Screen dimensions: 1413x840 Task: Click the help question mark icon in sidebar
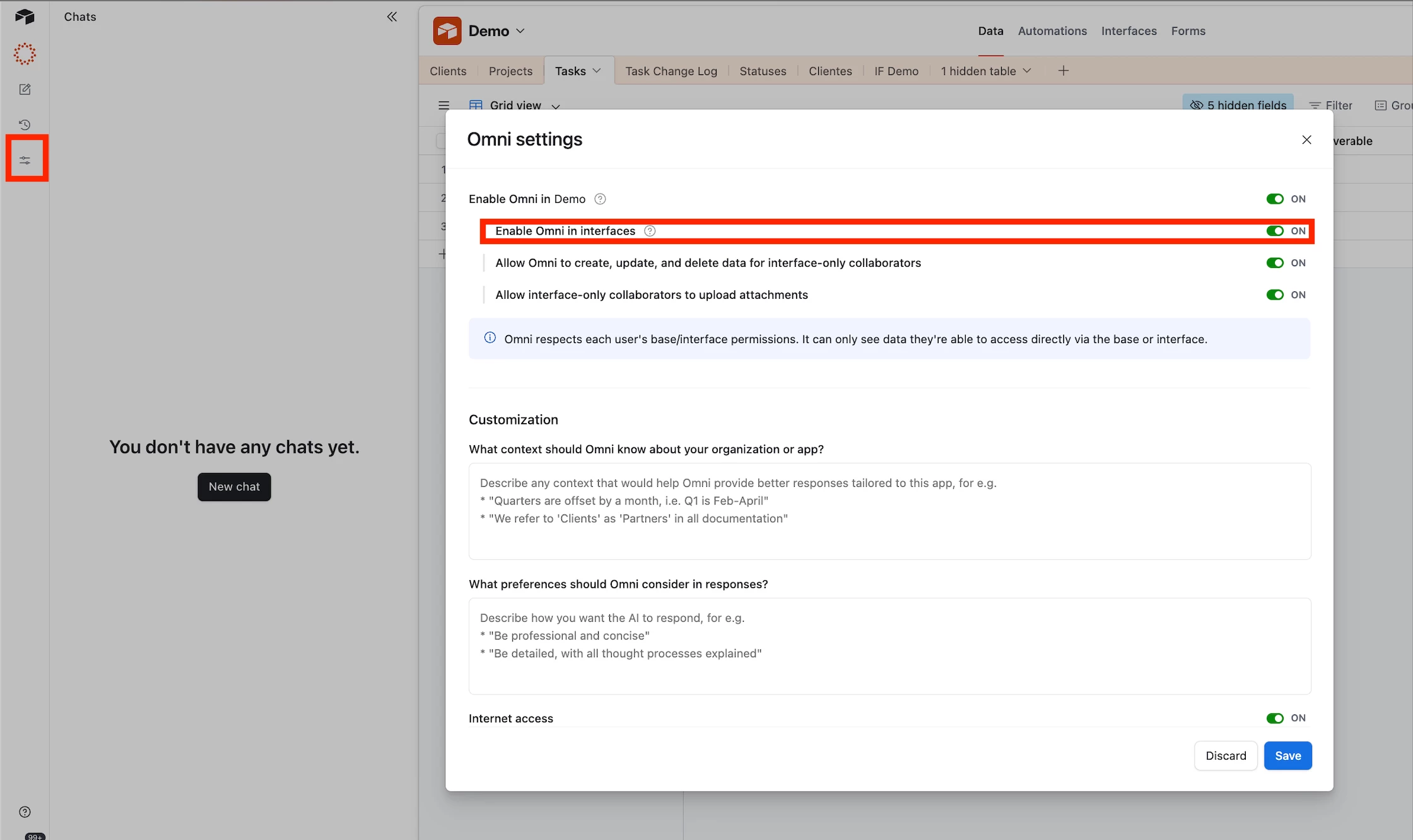(25, 812)
